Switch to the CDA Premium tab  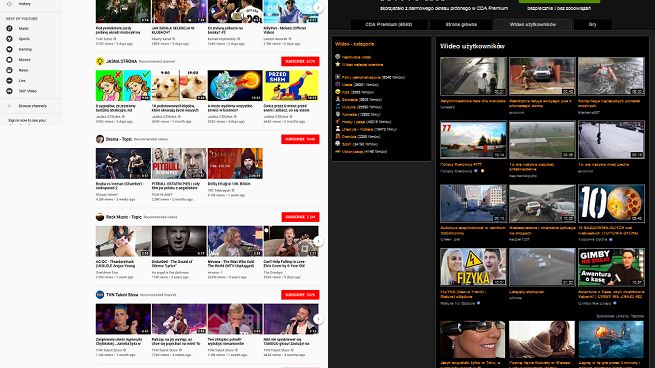[x=388, y=25]
